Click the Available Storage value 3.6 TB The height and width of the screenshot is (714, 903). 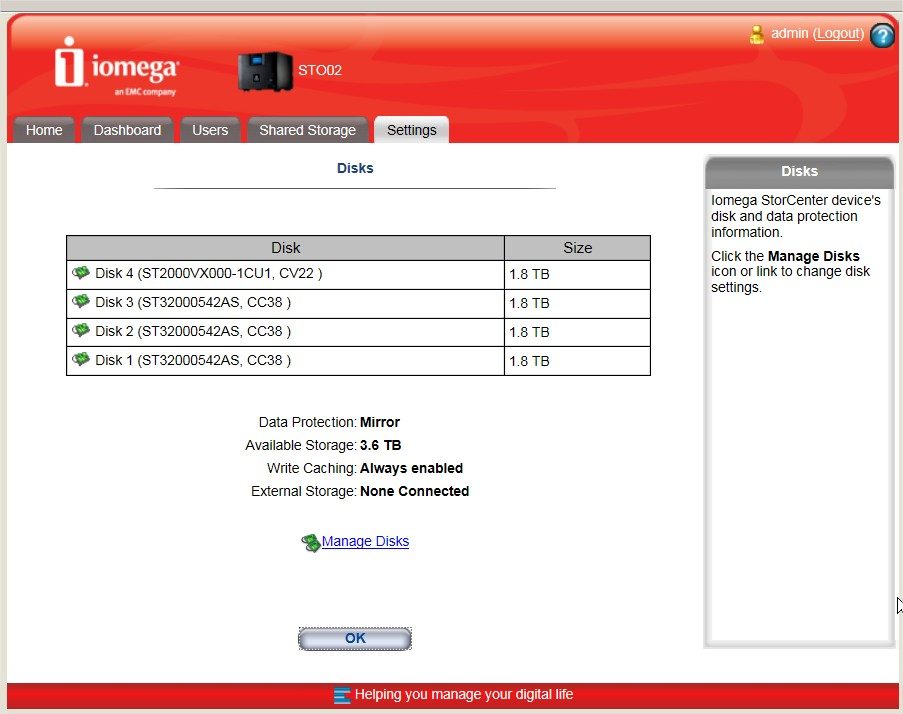[381, 445]
